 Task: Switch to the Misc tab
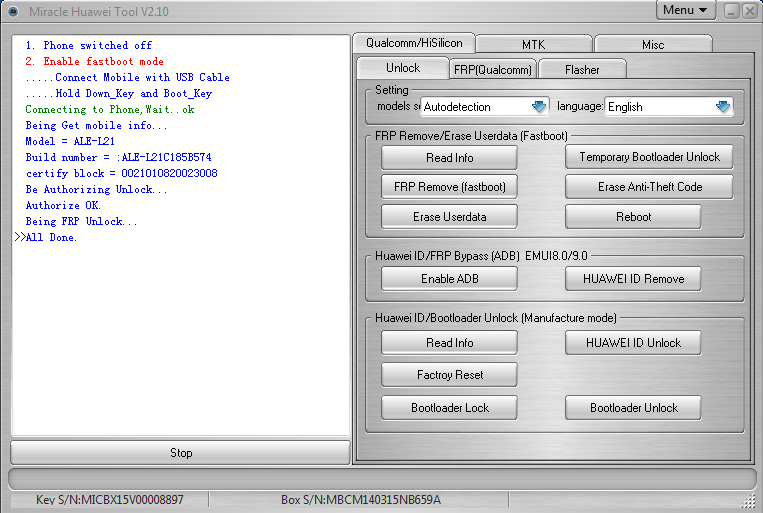[653, 45]
